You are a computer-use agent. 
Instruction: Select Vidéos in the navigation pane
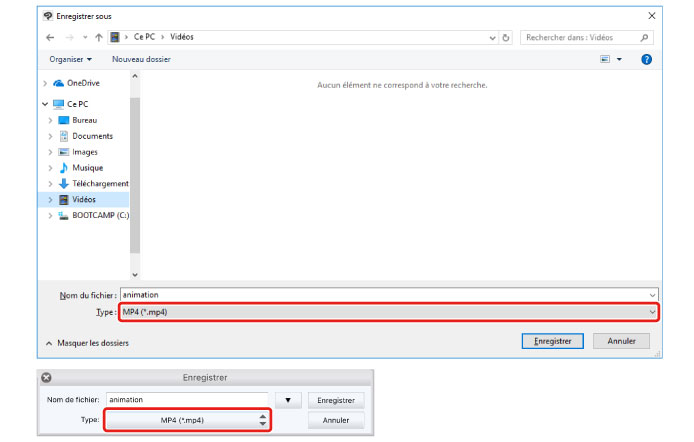[x=84, y=200]
